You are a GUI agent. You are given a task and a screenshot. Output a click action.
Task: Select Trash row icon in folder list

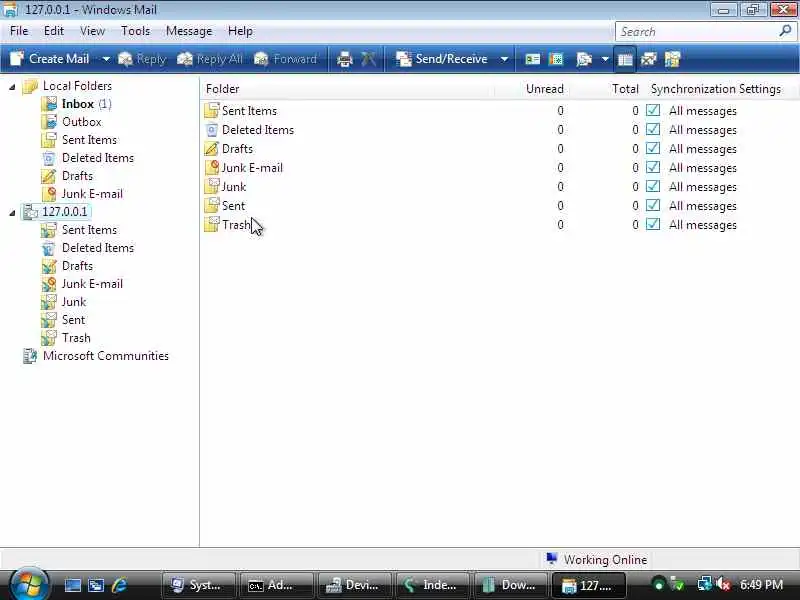pyautogui.click(x=211, y=224)
